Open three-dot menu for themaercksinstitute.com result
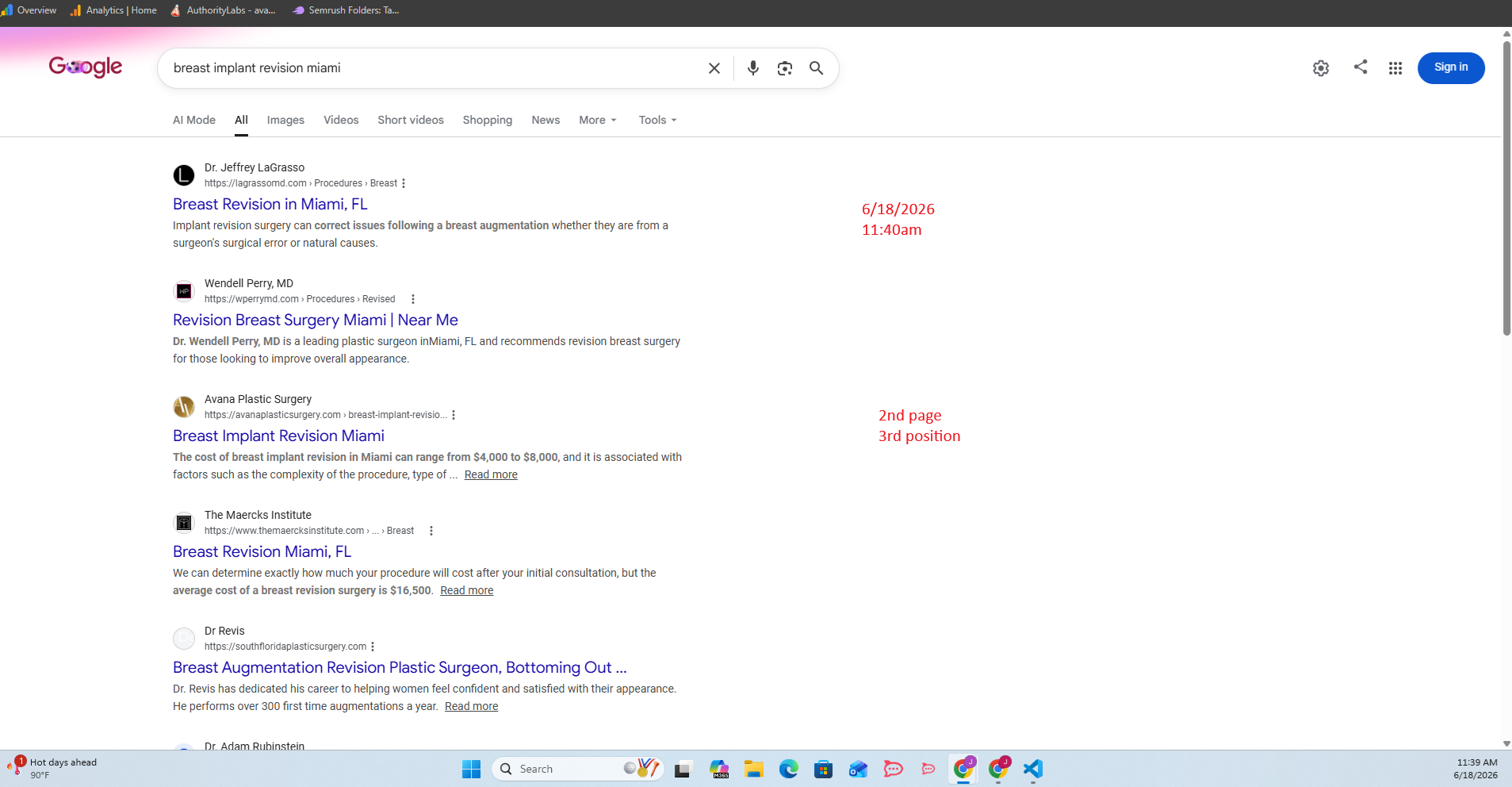Image resolution: width=1512 pixels, height=787 pixels. click(431, 531)
